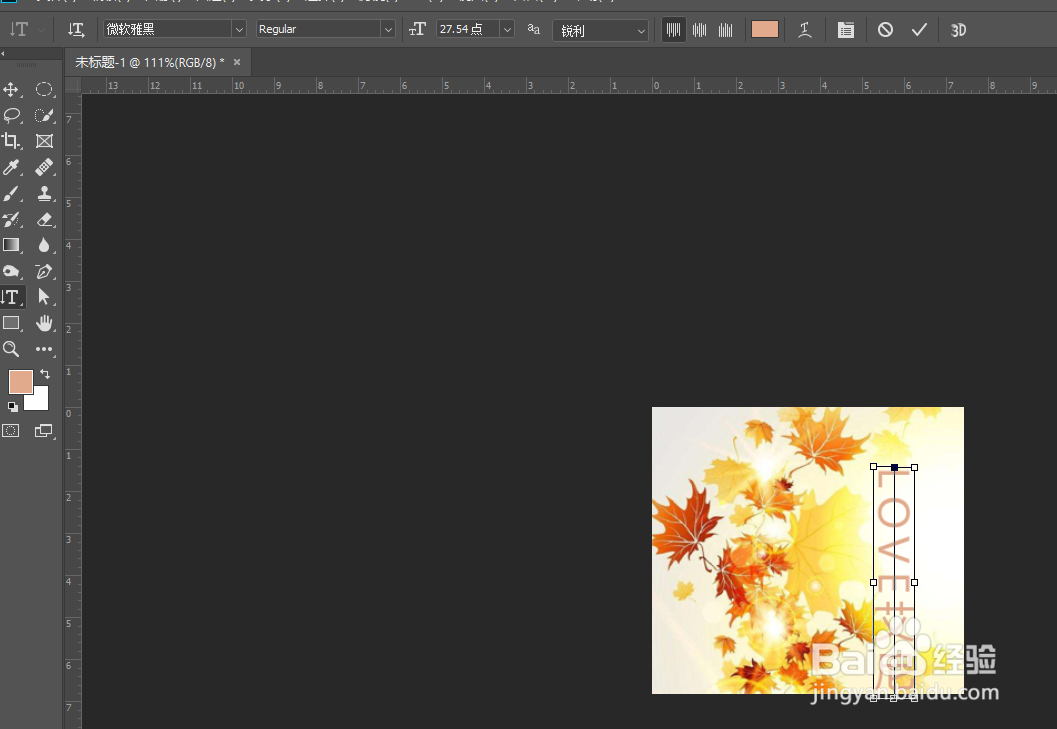Commit current text edits
Image resolution: width=1057 pixels, height=729 pixels.
919,30
